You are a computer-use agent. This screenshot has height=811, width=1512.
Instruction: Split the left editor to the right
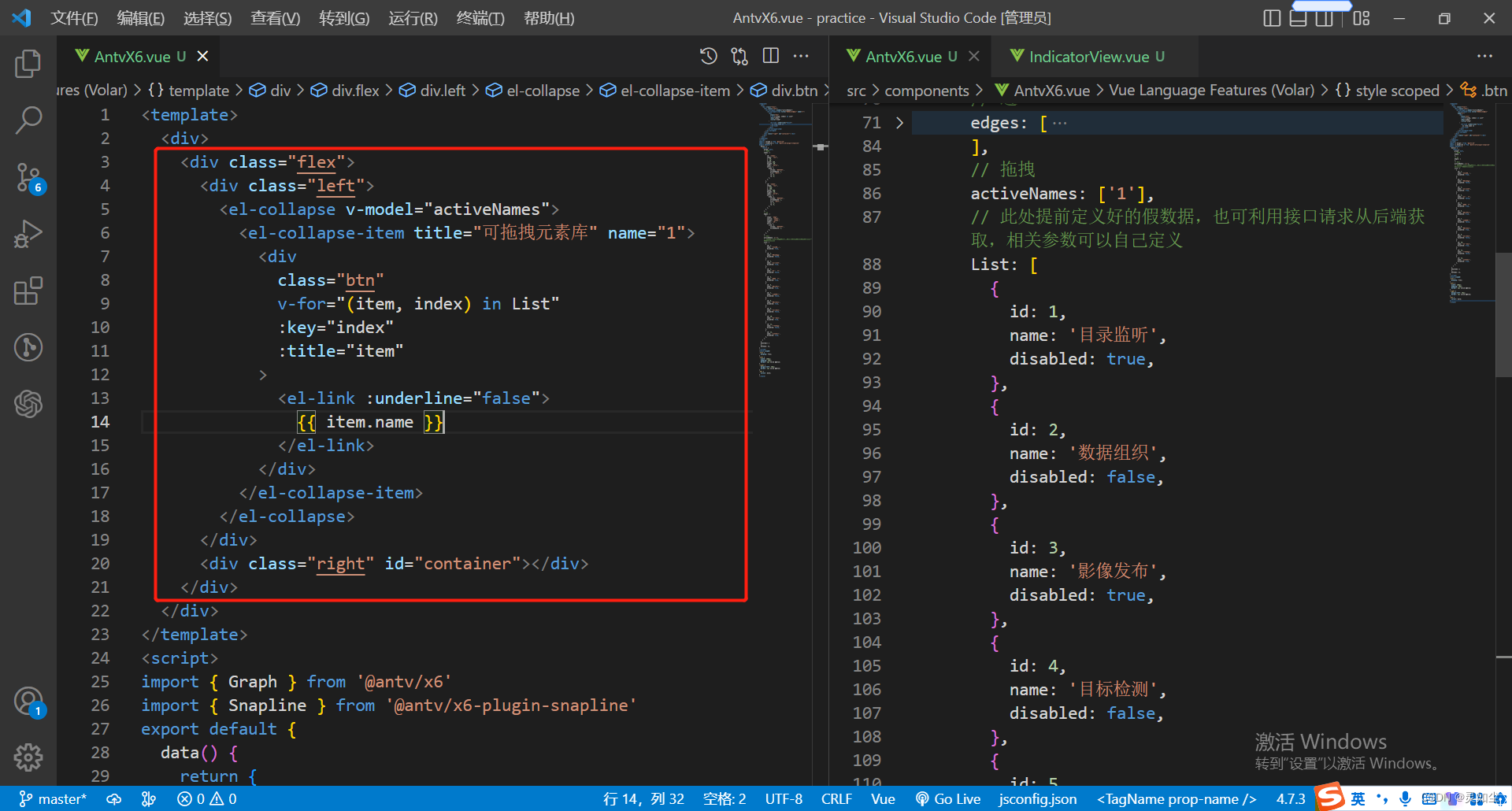point(771,56)
